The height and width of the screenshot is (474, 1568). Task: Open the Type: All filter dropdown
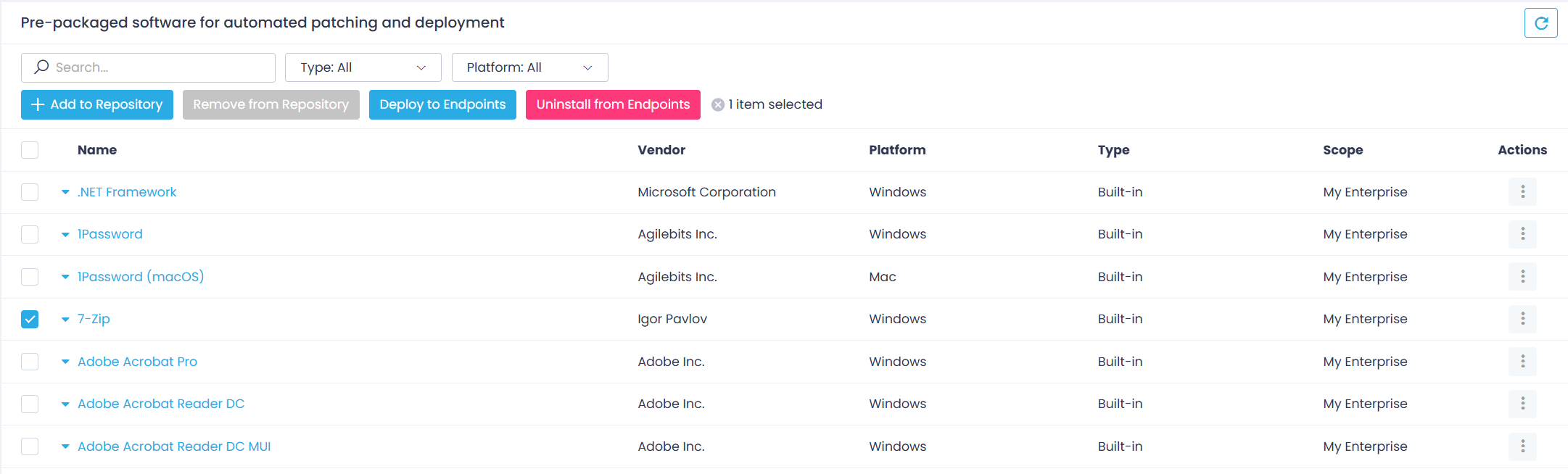(363, 67)
